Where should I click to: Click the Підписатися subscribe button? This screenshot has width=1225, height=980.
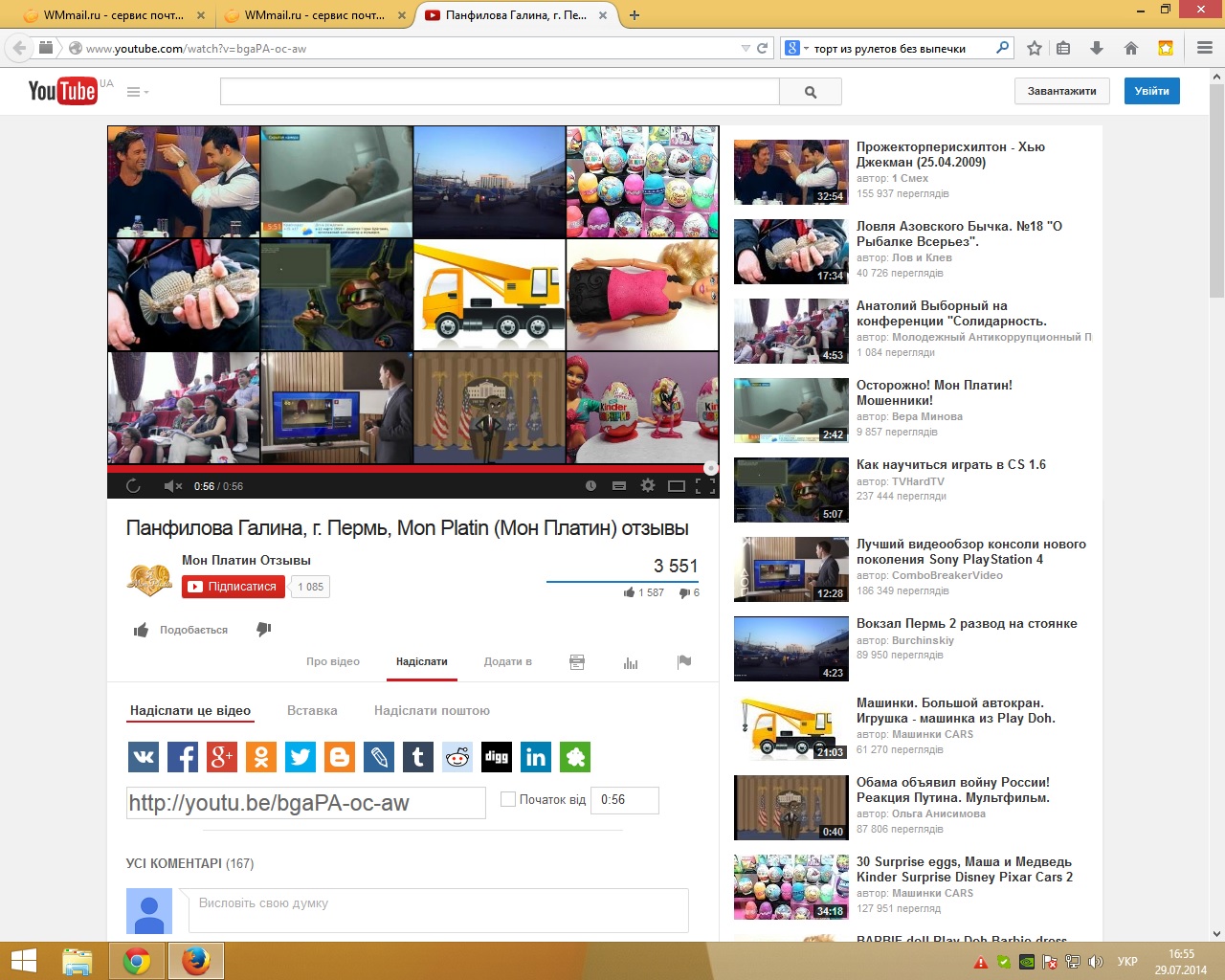(x=234, y=587)
